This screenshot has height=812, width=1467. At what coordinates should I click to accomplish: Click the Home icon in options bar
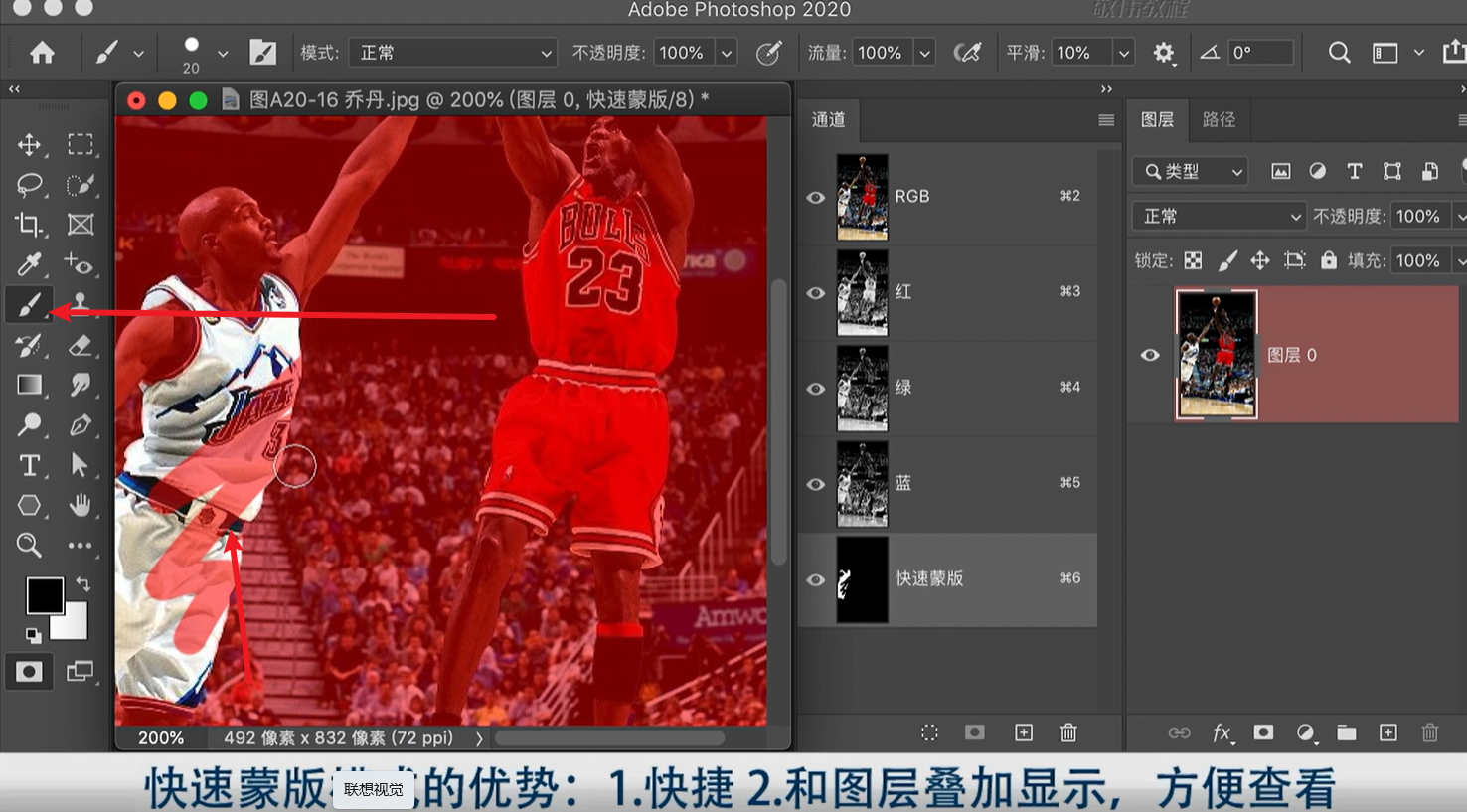42,53
